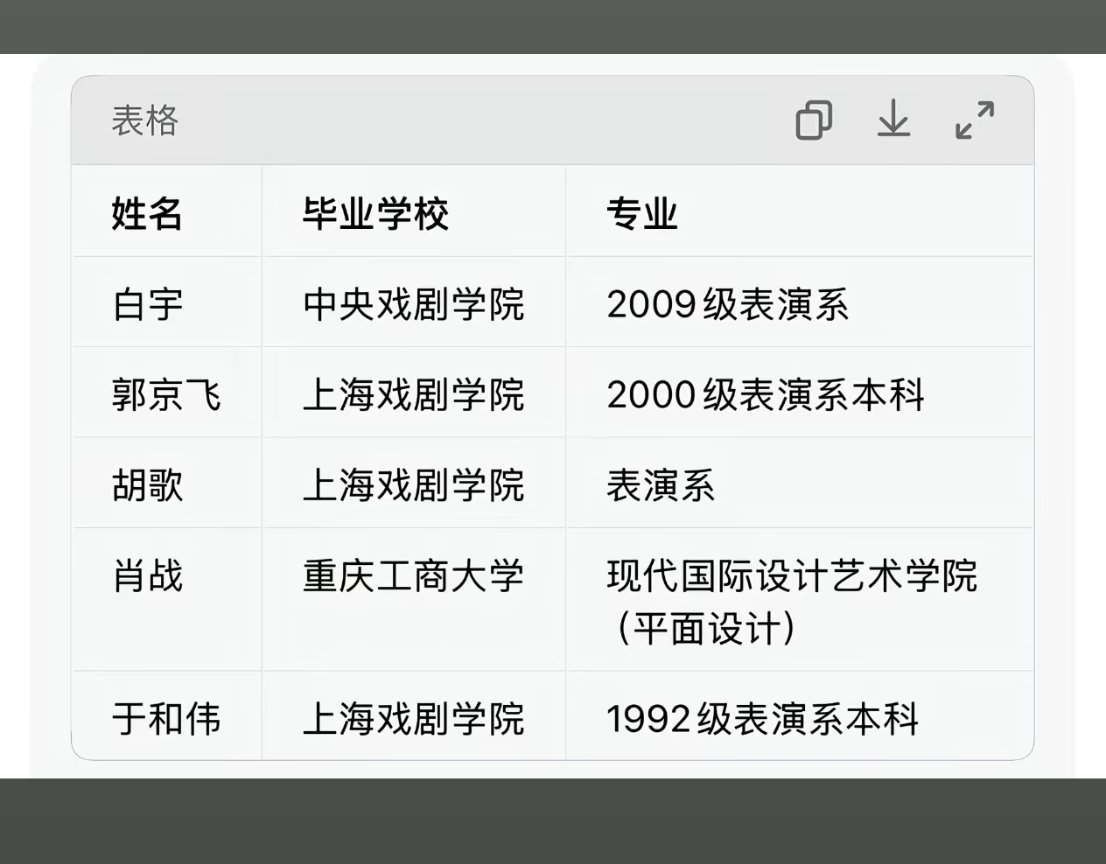
Task: Click 上海戏剧学院 in 郭京飞's row
Action: (413, 394)
